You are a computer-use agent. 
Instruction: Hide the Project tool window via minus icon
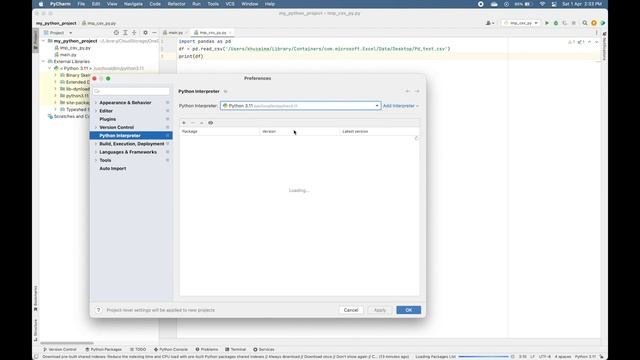coord(154,33)
